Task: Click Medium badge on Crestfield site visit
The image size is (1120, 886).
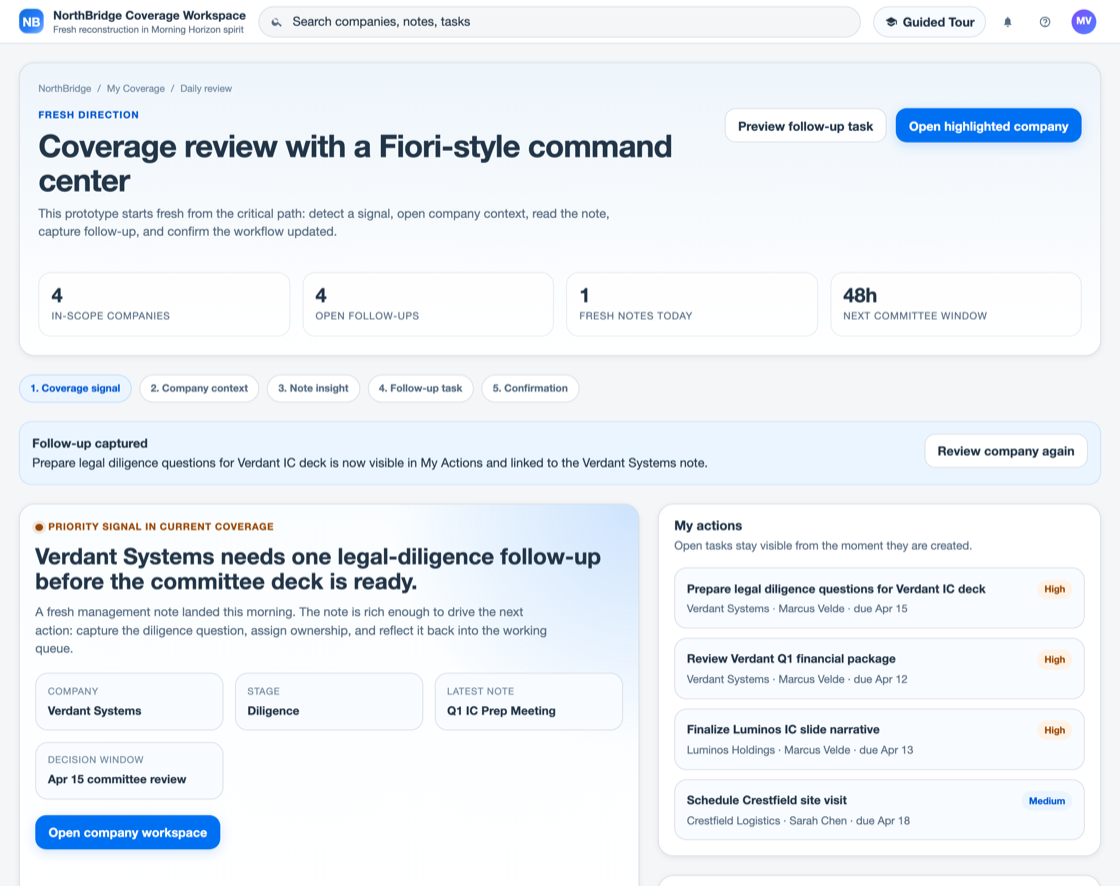Action: coord(1046,801)
